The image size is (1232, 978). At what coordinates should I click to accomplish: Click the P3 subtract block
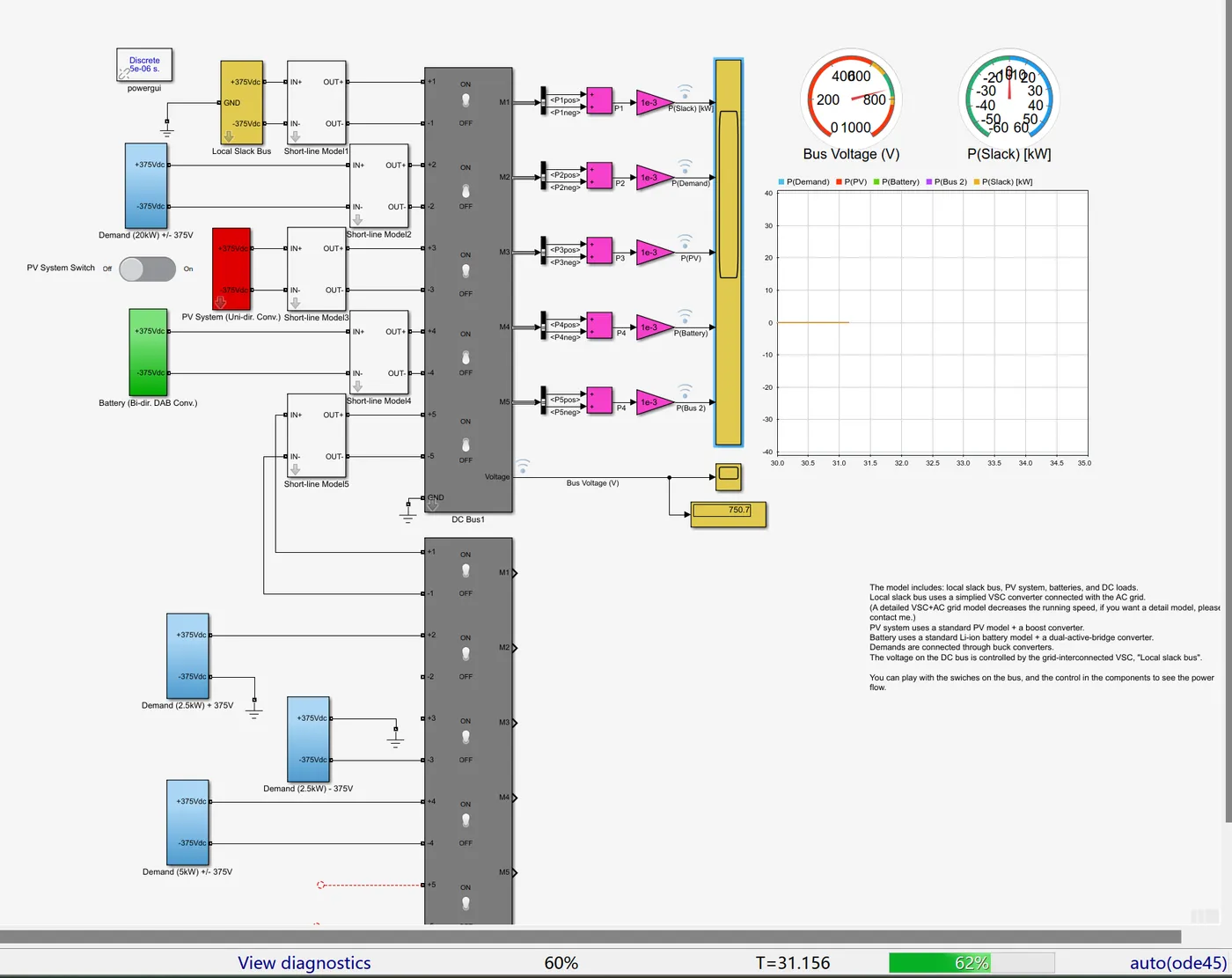599,251
